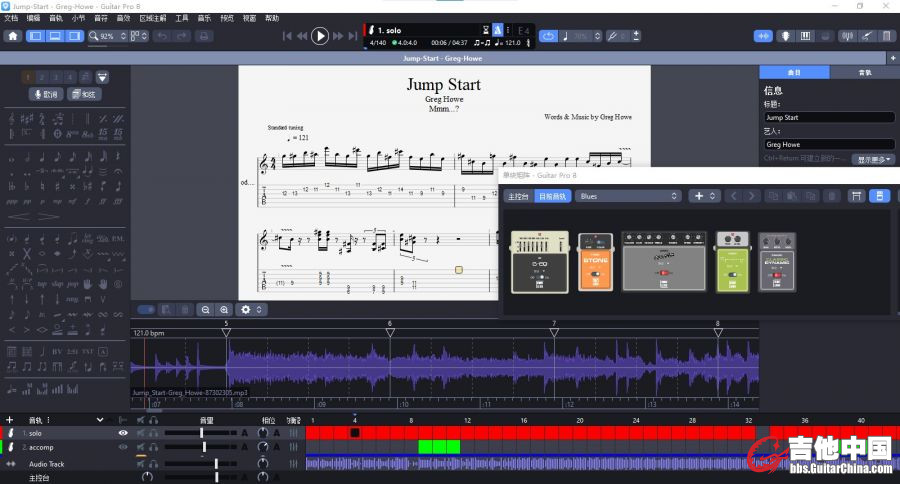Switch to the 音轨 tab in the right panel
The width and height of the screenshot is (900, 484).
[x=864, y=73]
